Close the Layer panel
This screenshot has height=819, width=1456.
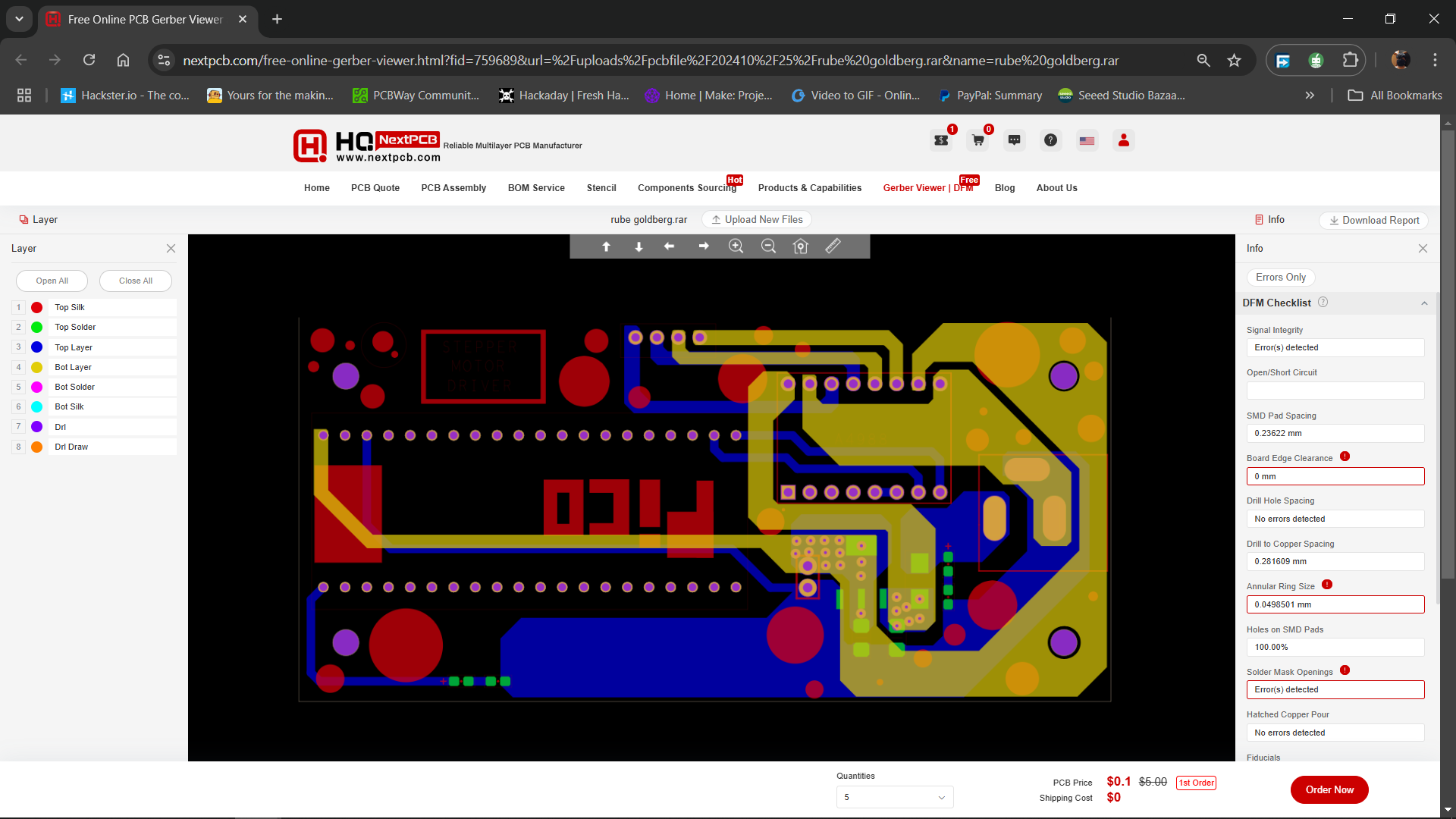tap(171, 249)
